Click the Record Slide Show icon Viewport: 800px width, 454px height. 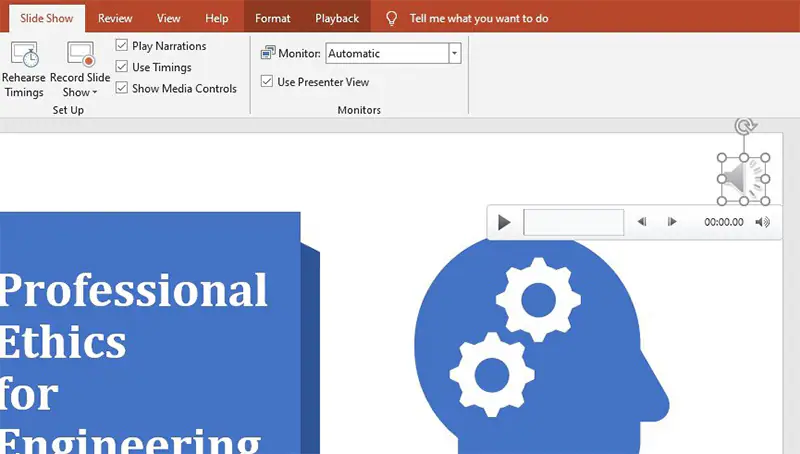[x=81, y=55]
